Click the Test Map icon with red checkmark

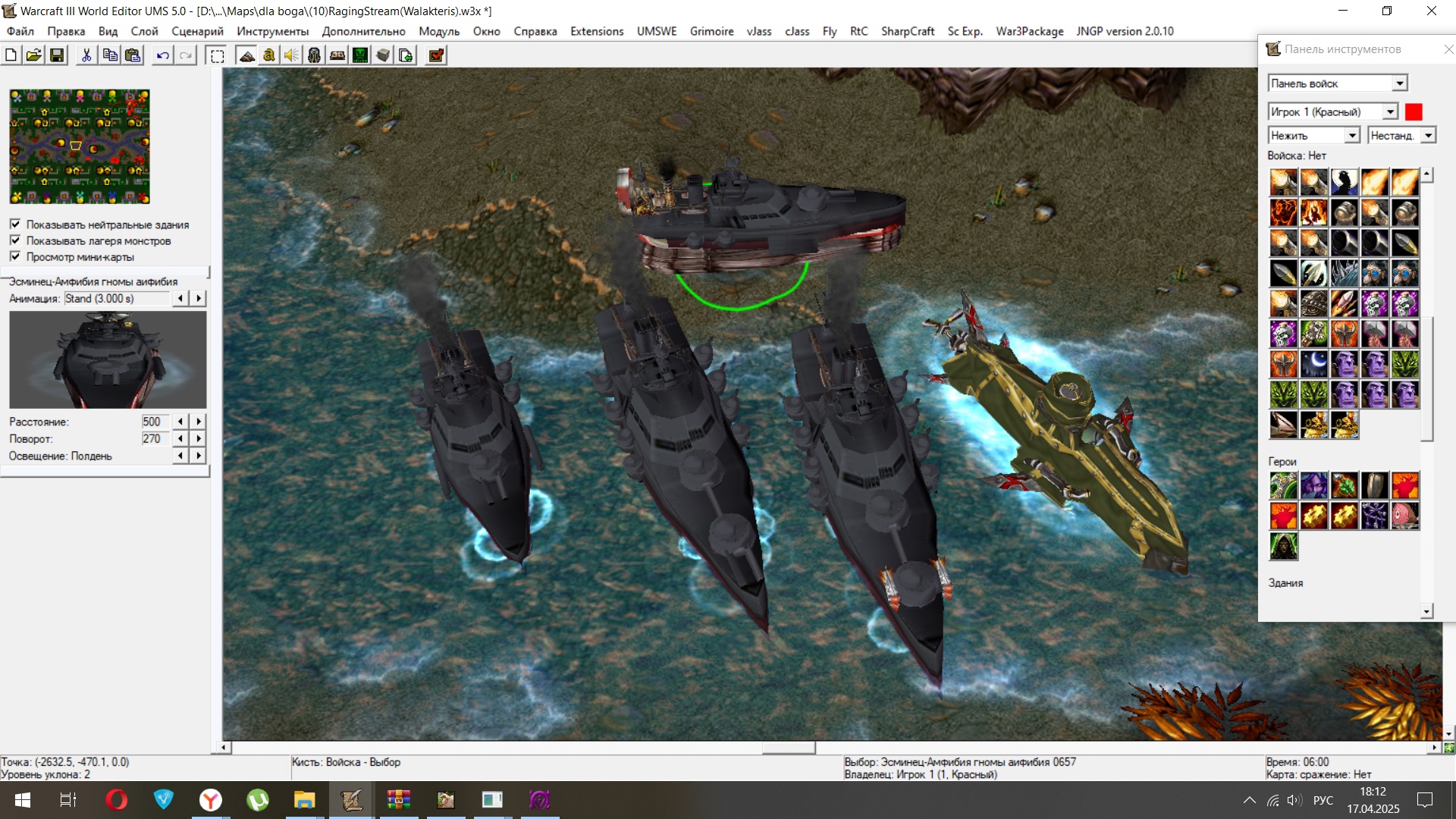tap(436, 55)
